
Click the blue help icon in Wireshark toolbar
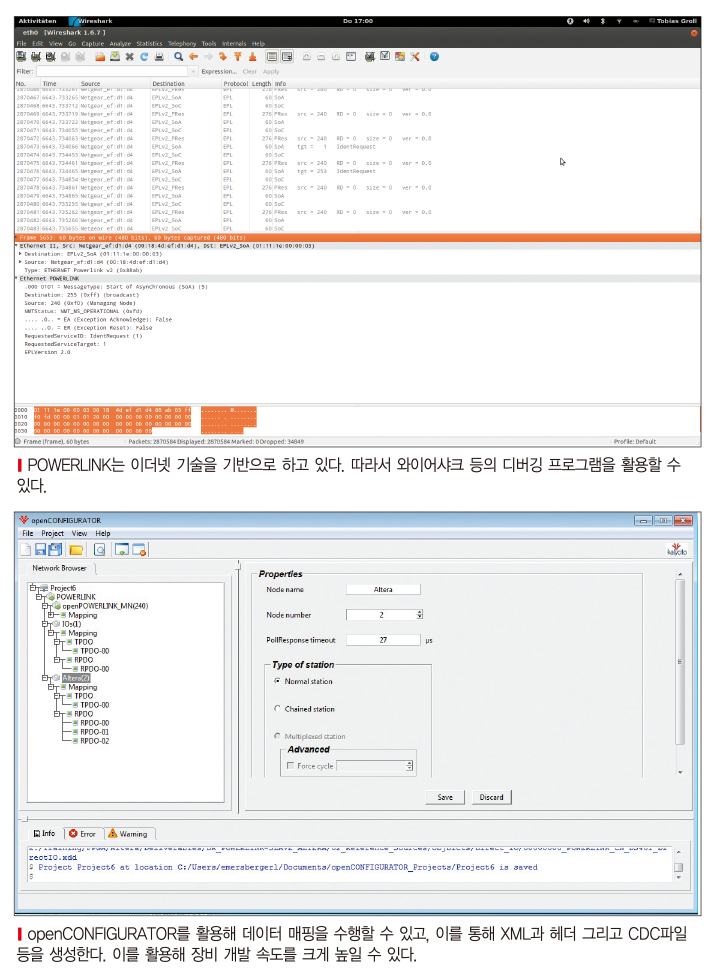434,57
